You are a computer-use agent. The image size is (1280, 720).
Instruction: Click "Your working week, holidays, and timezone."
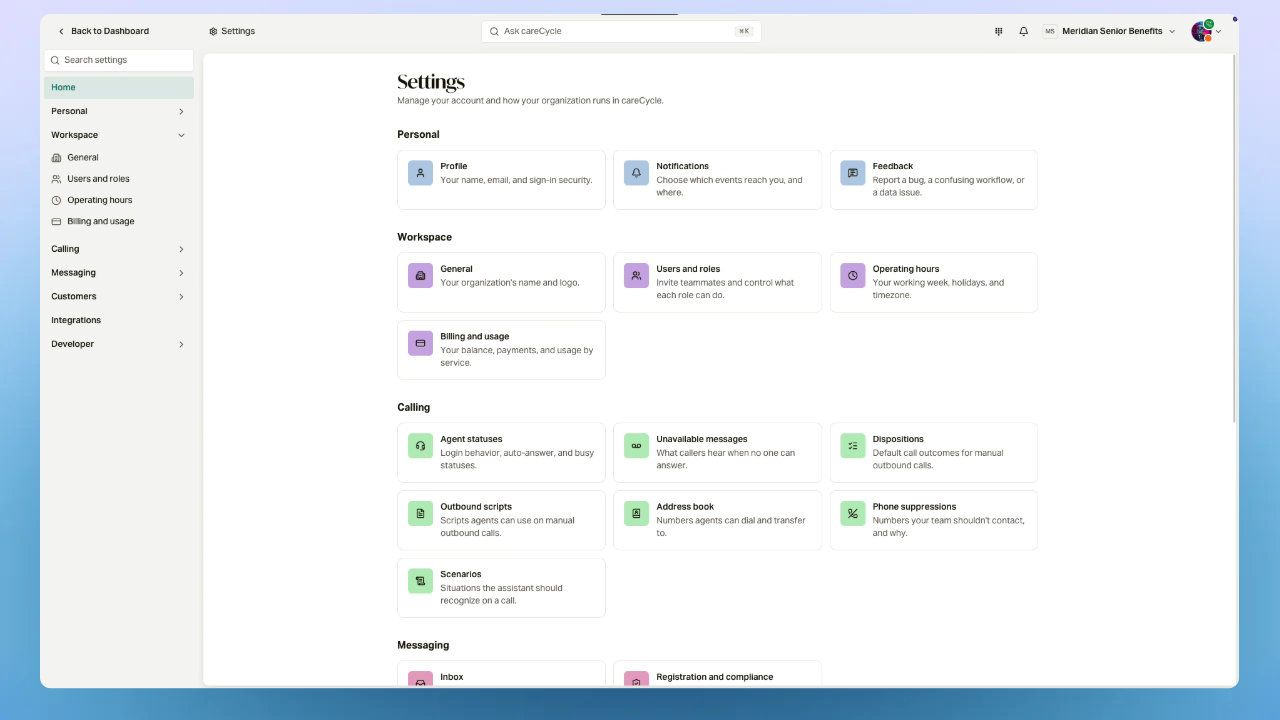[938, 288]
